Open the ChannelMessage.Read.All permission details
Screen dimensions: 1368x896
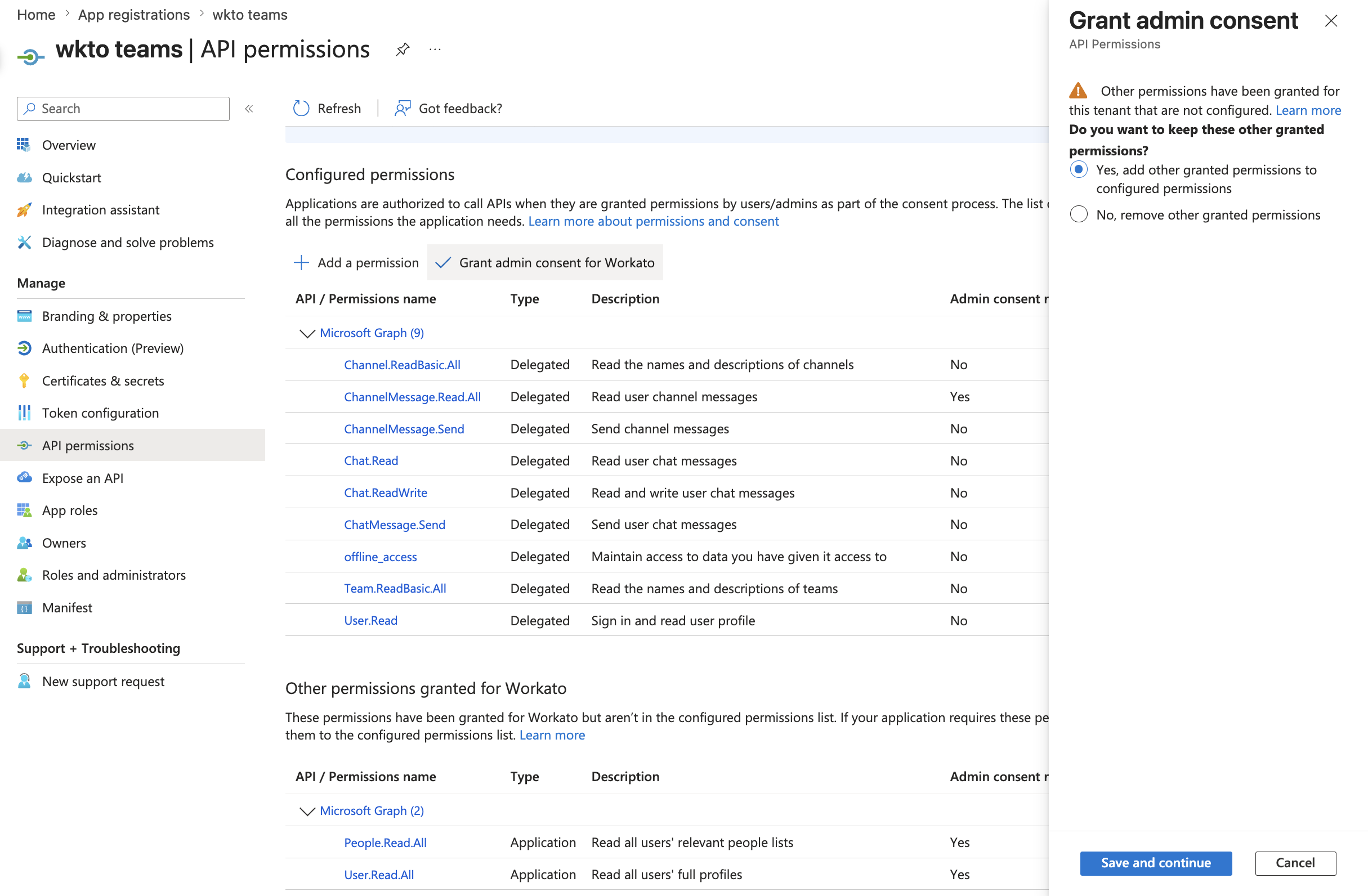(x=413, y=397)
